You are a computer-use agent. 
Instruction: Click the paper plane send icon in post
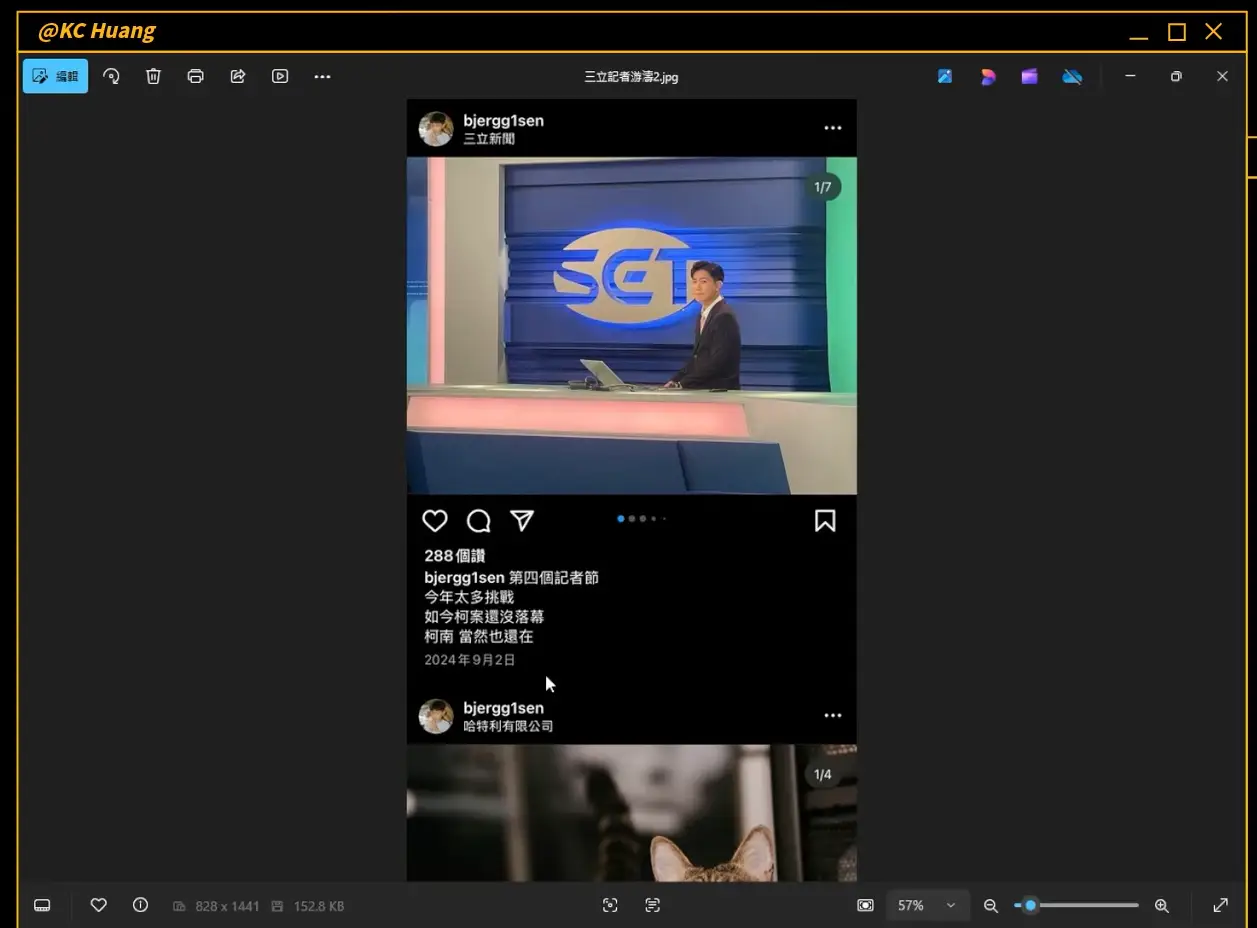(x=522, y=521)
